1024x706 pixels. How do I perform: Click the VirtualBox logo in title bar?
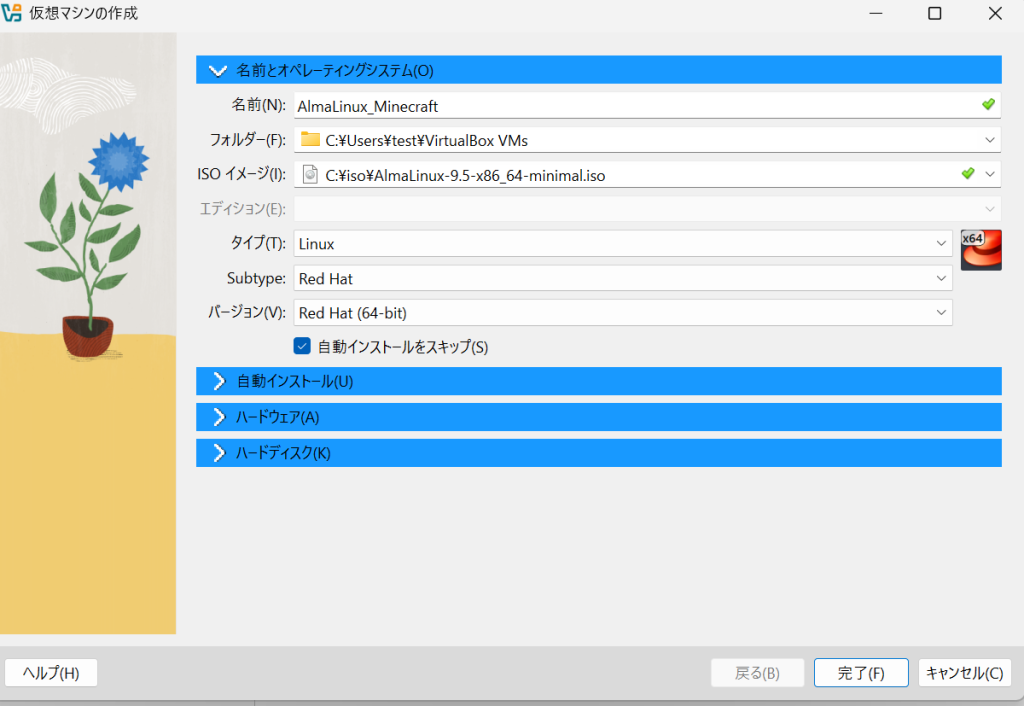(x=11, y=12)
